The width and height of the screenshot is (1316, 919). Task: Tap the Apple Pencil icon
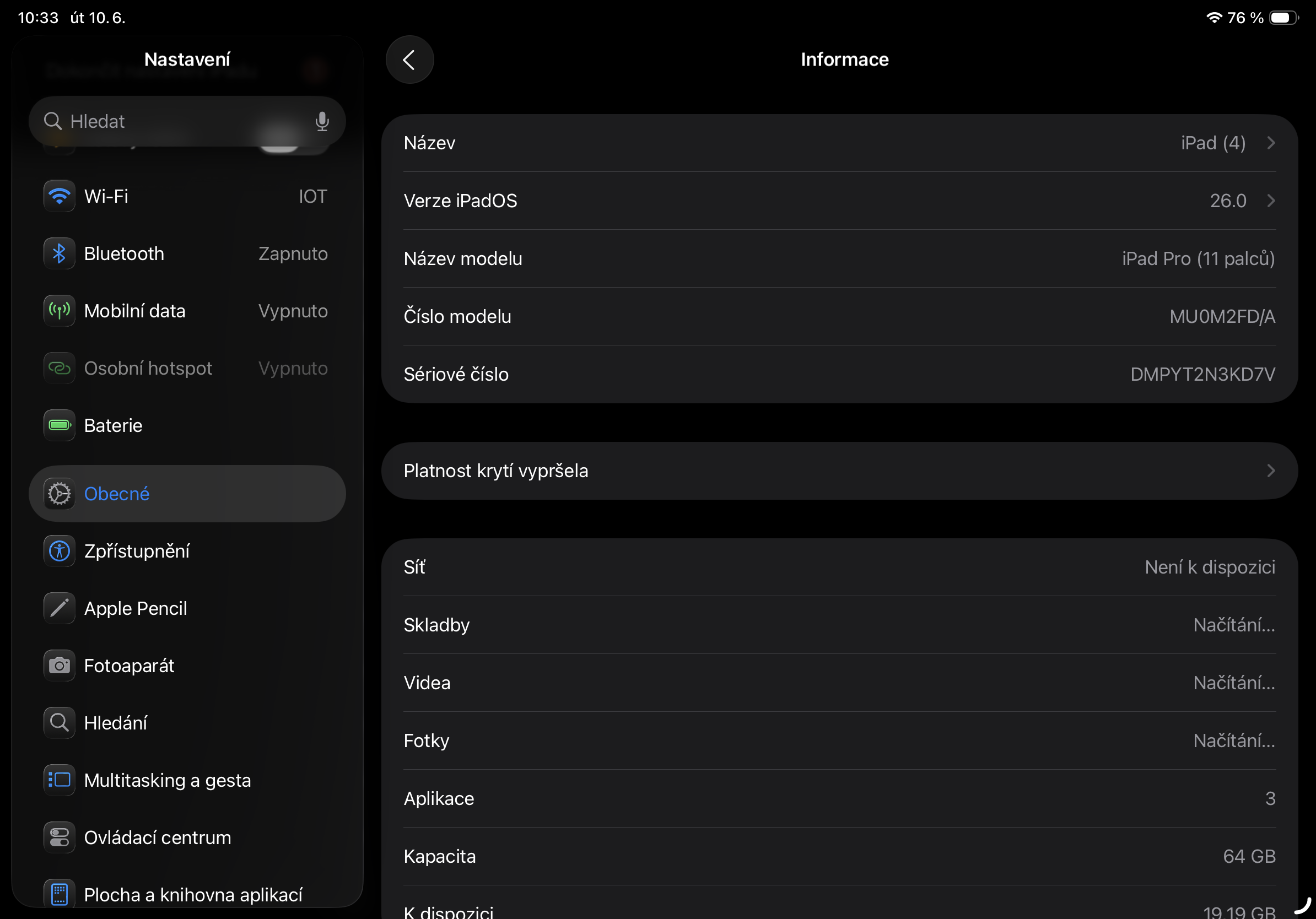pyautogui.click(x=59, y=608)
